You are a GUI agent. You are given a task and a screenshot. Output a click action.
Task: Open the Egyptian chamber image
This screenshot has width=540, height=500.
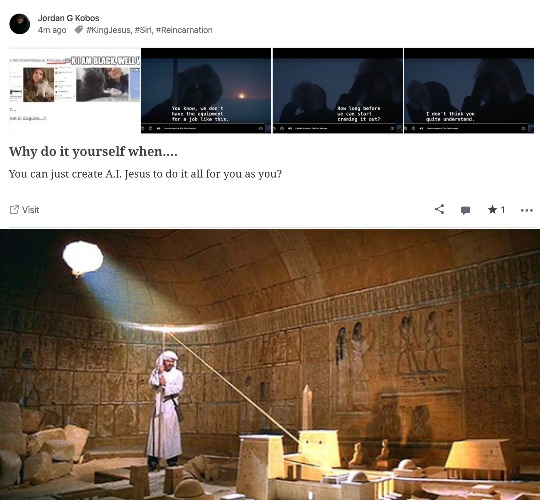[x=270, y=364]
